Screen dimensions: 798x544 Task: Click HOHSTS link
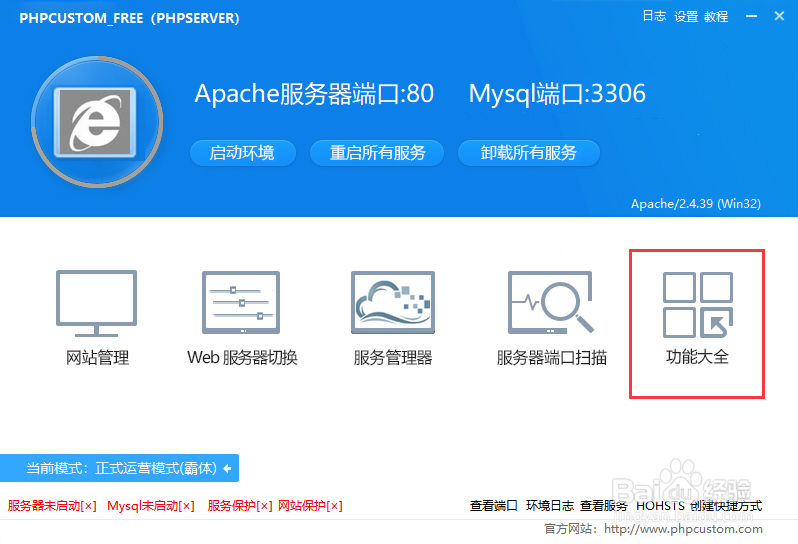point(660,506)
